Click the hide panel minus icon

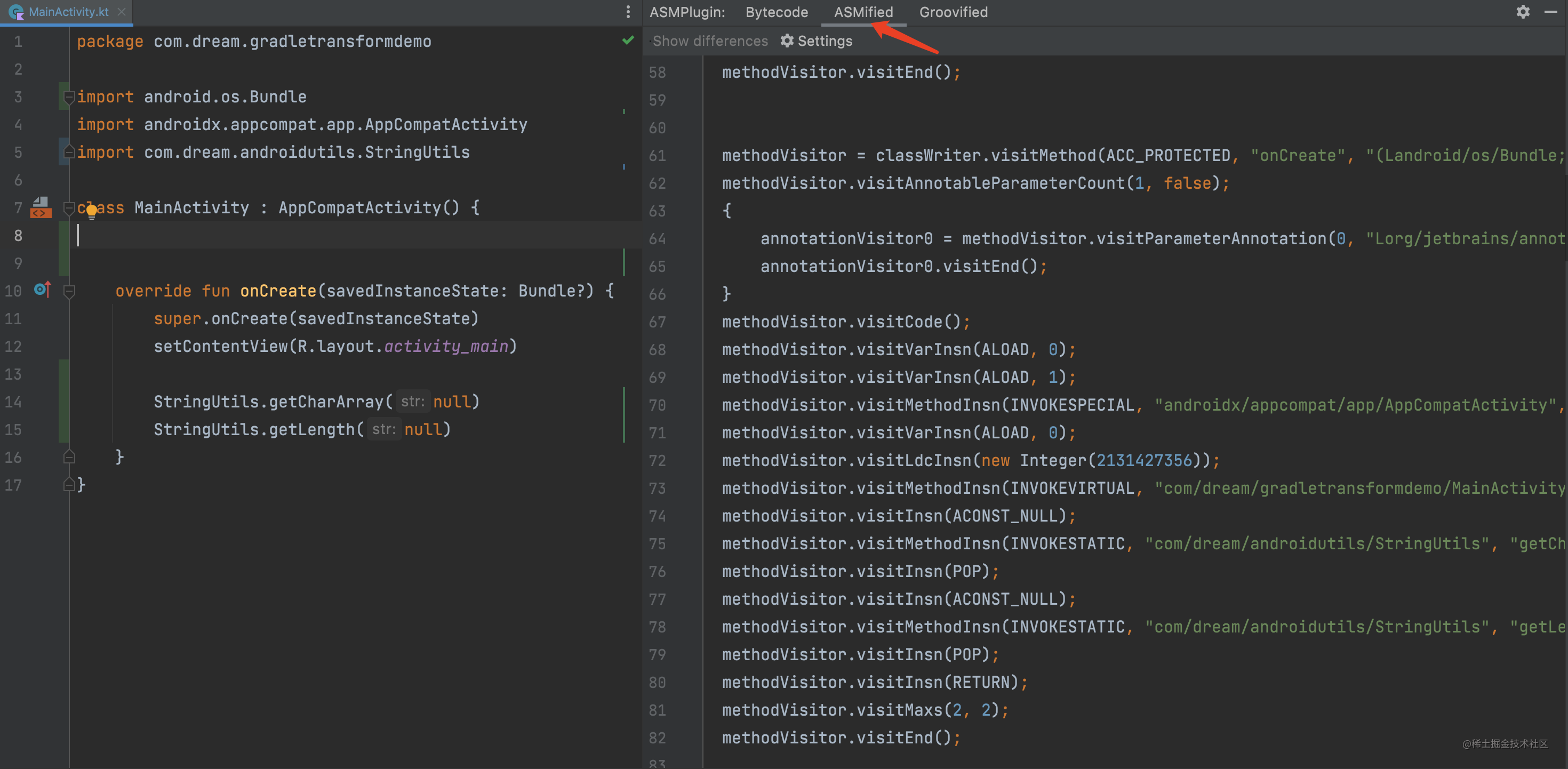click(x=1550, y=12)
